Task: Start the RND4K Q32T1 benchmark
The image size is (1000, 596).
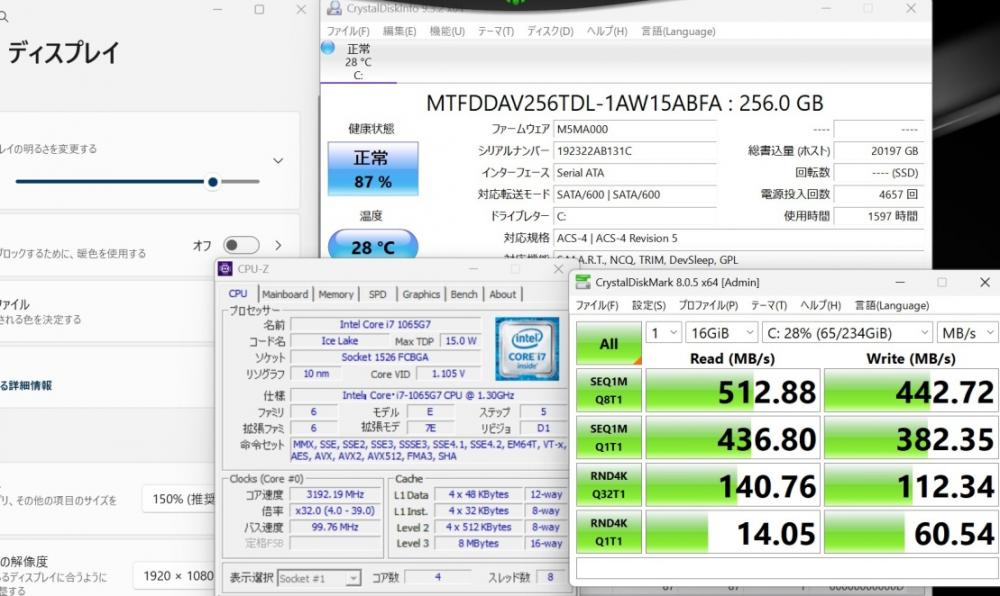Action: (609, 484)
